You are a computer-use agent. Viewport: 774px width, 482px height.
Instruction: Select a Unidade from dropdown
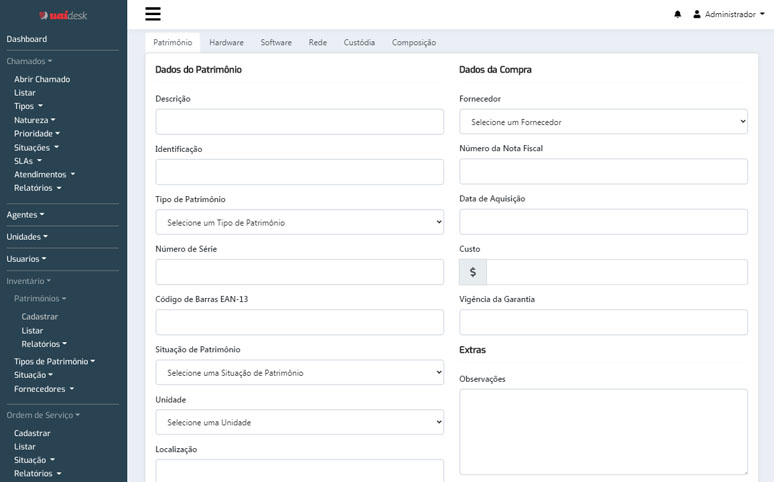click(299, 422)
